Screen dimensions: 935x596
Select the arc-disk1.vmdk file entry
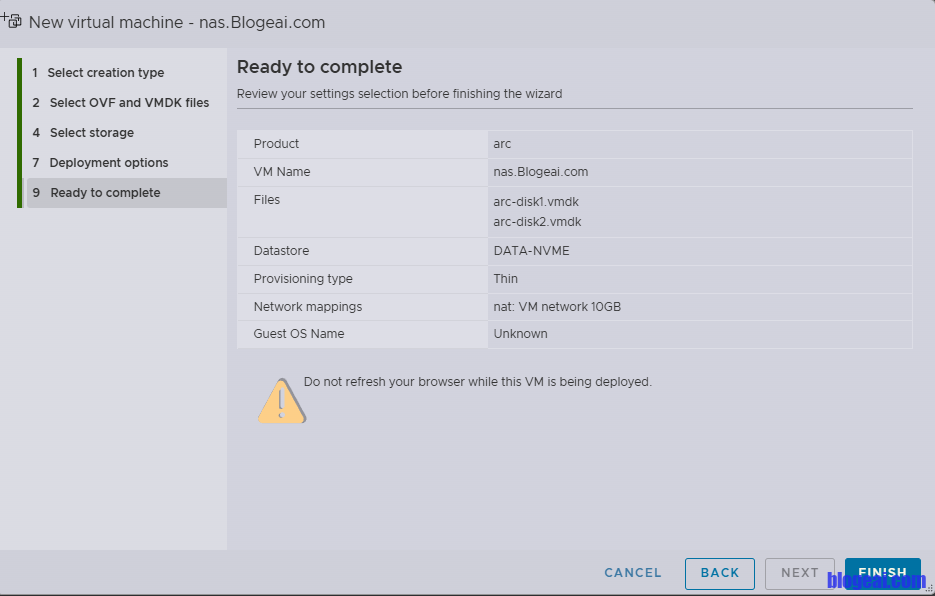pos(536,202)
